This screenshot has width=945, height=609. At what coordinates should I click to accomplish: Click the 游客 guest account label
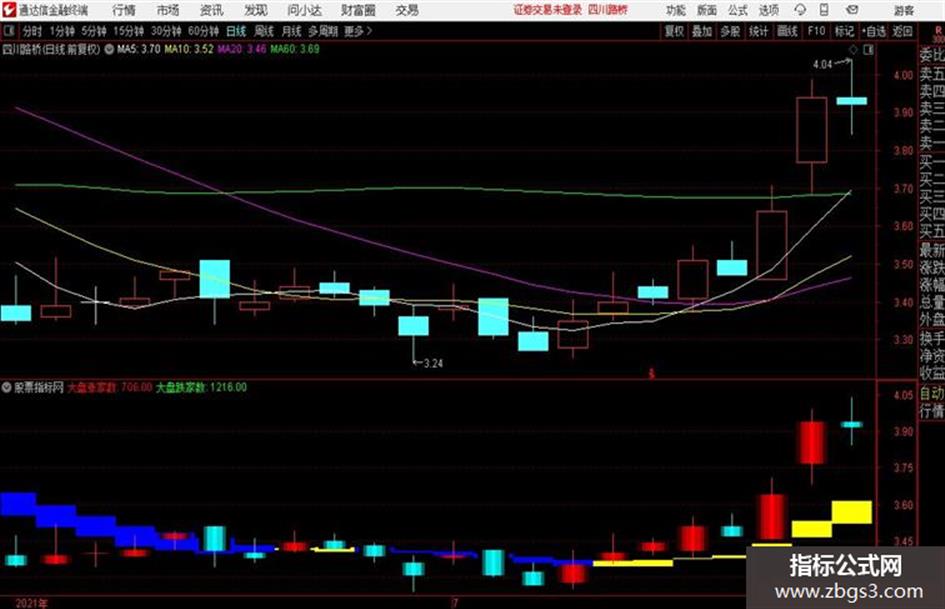[x=903, y=10]
